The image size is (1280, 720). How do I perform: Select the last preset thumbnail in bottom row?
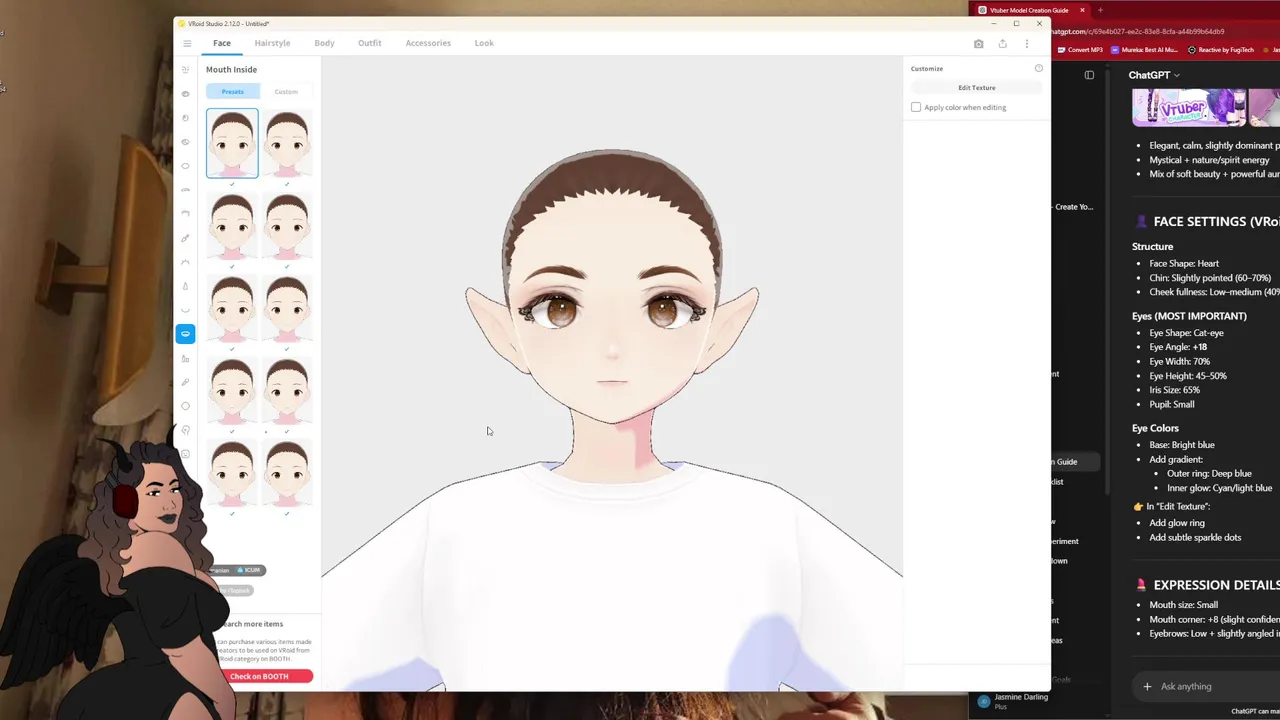287,473
